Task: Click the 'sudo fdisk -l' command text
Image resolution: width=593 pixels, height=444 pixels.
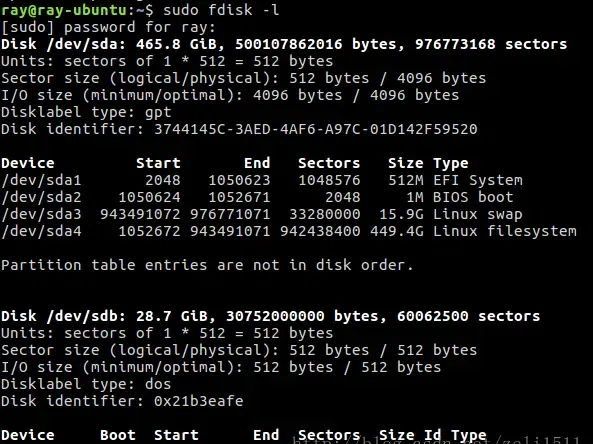Action: [x=221, y=9]
